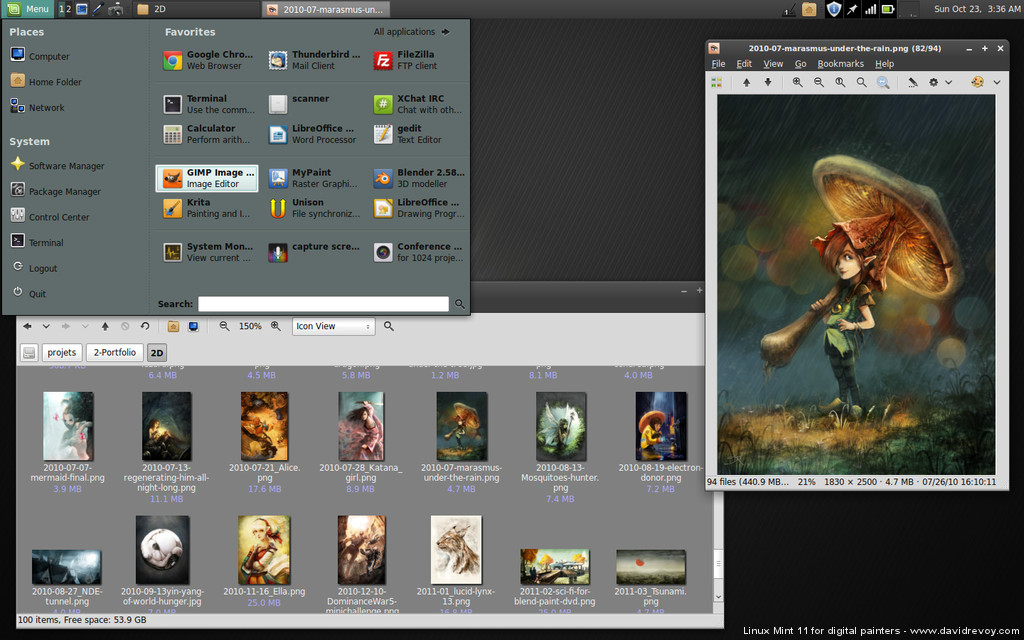Click the Search field in Mint menu
This screenshot has height=640, width=1024.
[x=323, y=304]
